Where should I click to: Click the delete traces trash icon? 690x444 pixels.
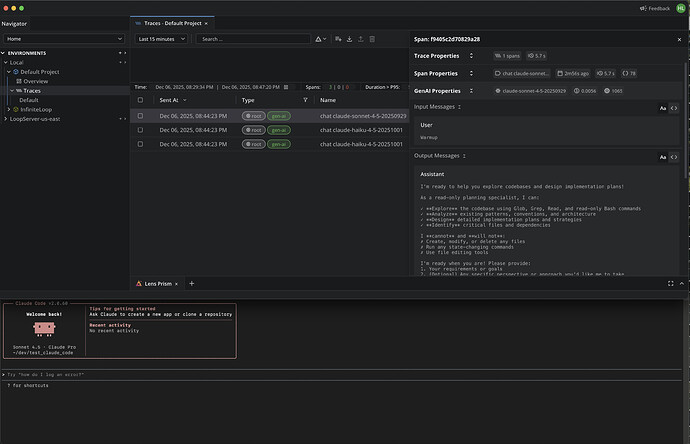[x=372, y=39]
